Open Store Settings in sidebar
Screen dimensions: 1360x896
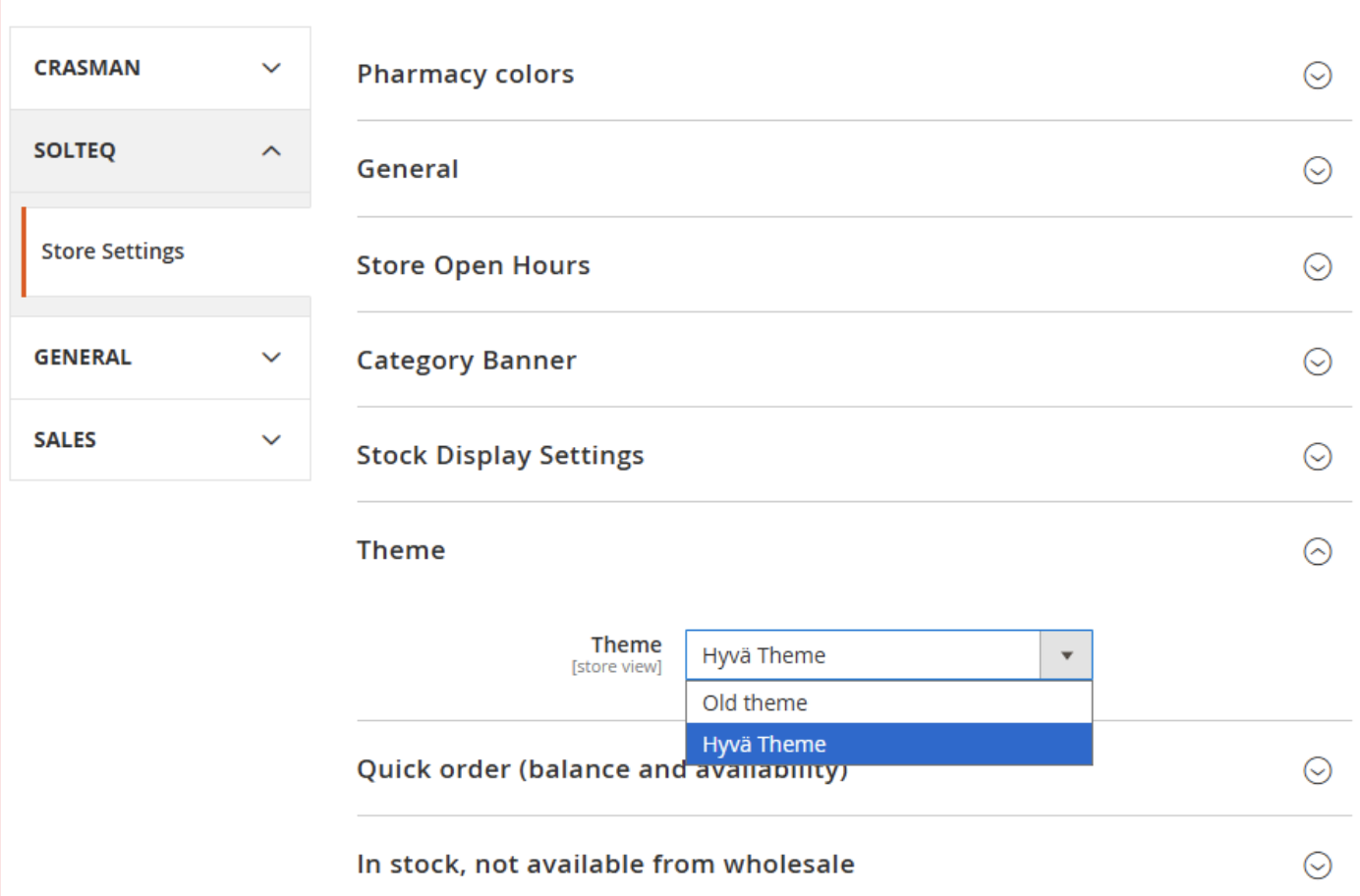113,252
